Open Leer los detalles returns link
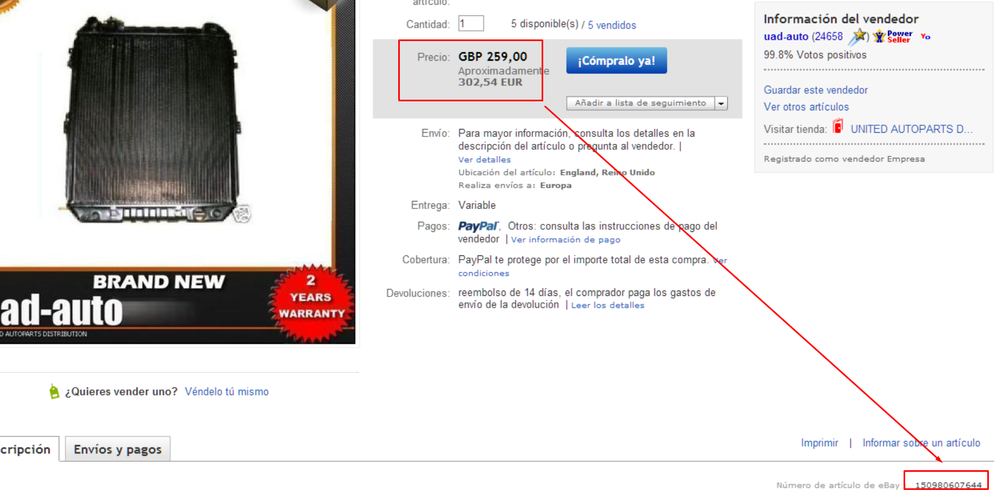Screen dimensions: 999x491 607,306
